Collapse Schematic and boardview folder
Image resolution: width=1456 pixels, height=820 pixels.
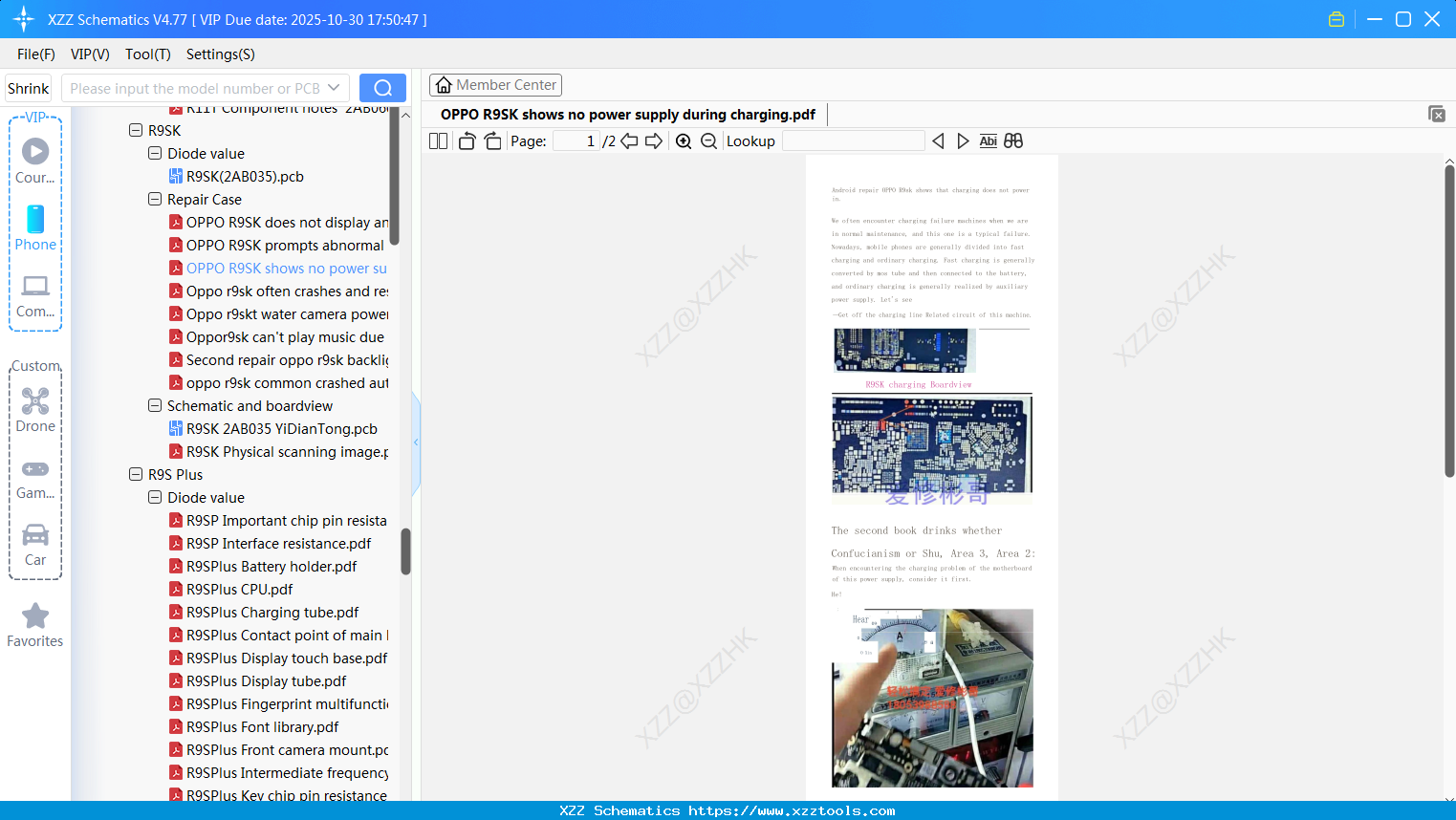155,405
